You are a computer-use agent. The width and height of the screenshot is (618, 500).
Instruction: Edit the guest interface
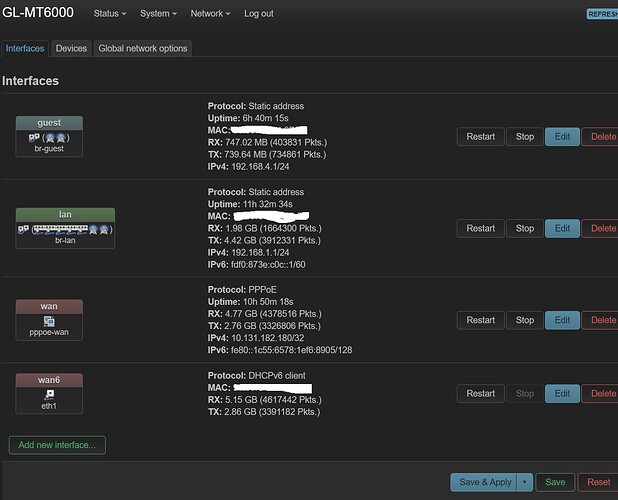coord(562,137)
